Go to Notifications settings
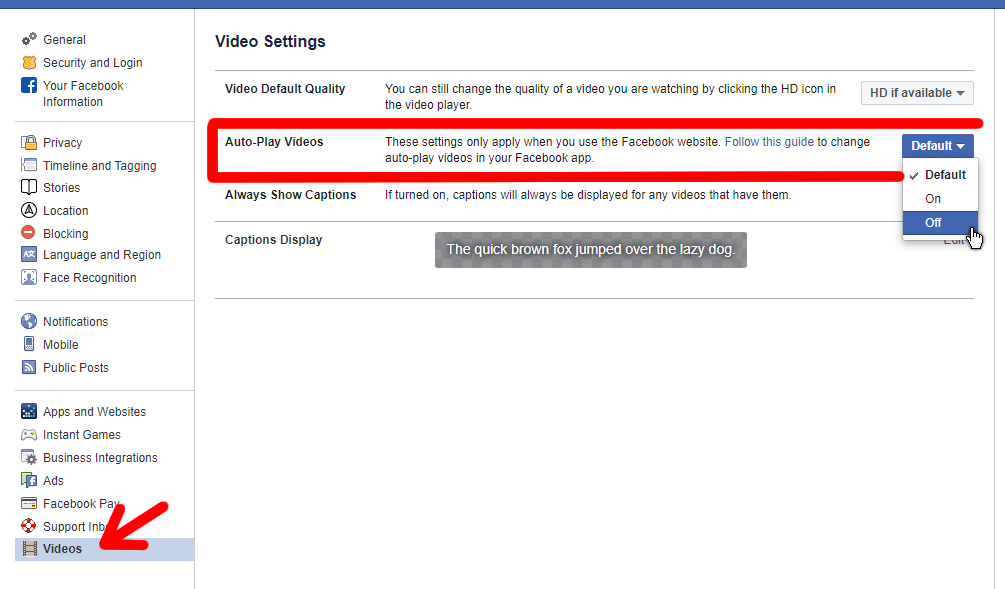 point(76,322)
